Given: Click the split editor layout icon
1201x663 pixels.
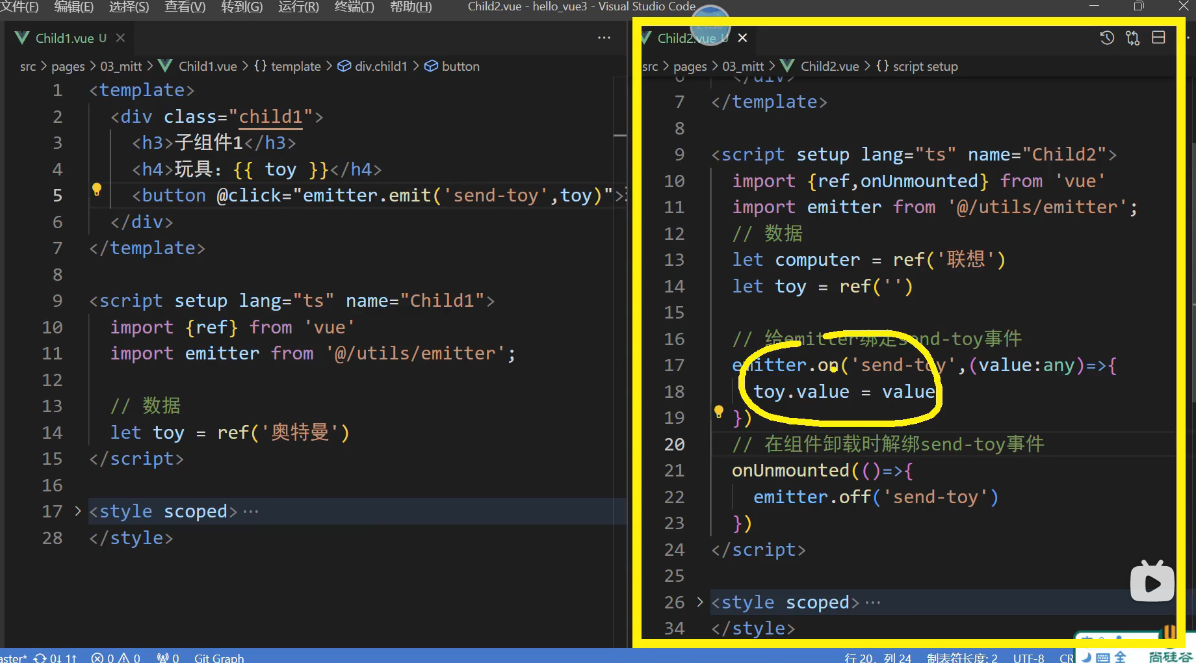Looking at the screenshot, I should click(1158, 38).
